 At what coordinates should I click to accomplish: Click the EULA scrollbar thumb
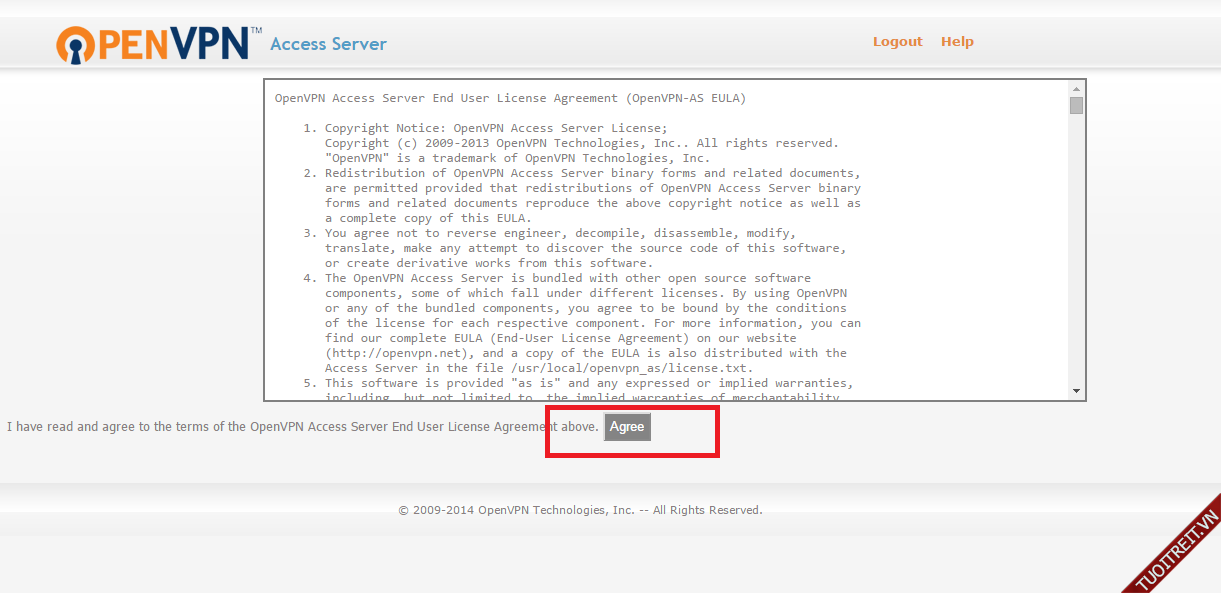pos(1076,106)
